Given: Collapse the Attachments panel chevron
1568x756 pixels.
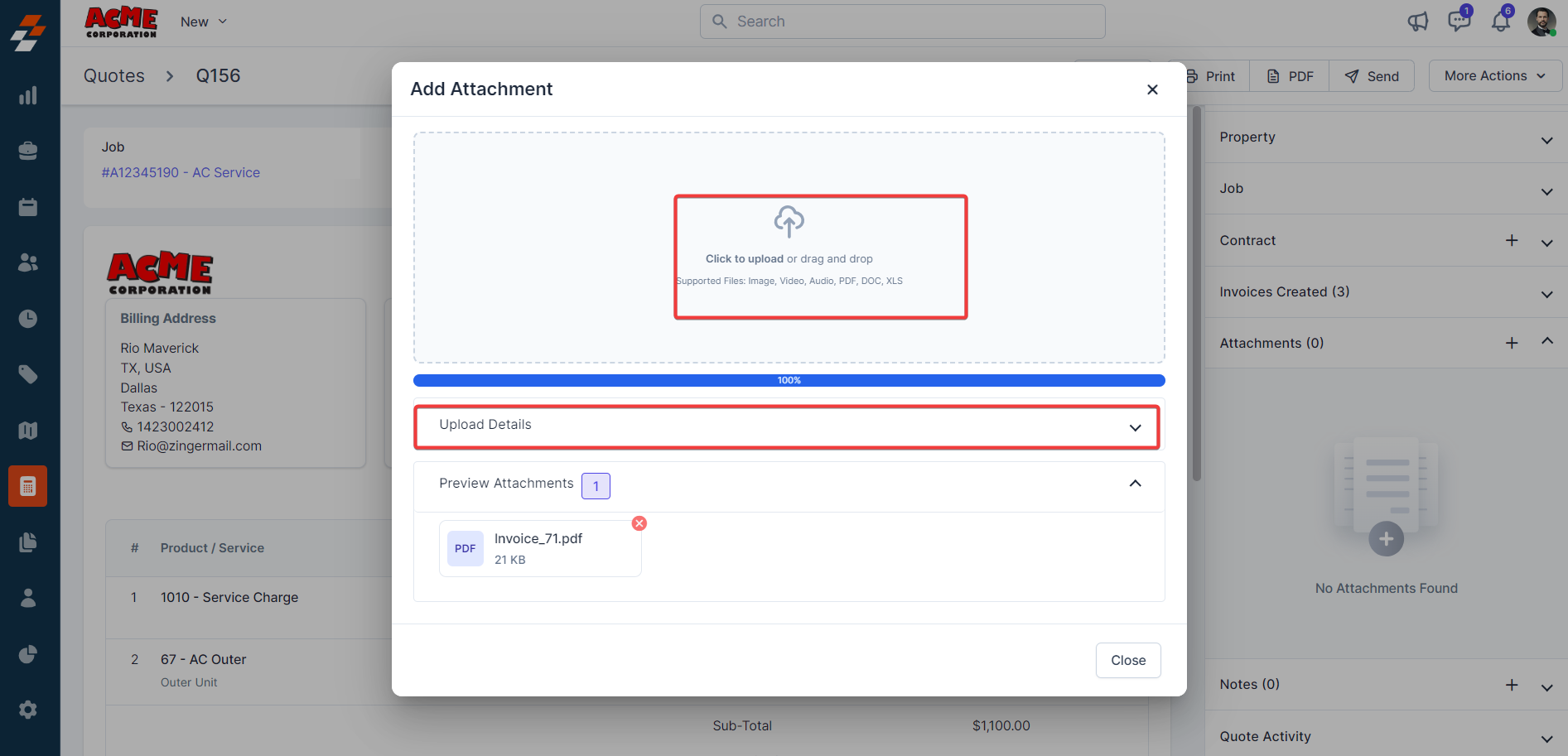Looking at the screenshot, I should pos(1546,341).
